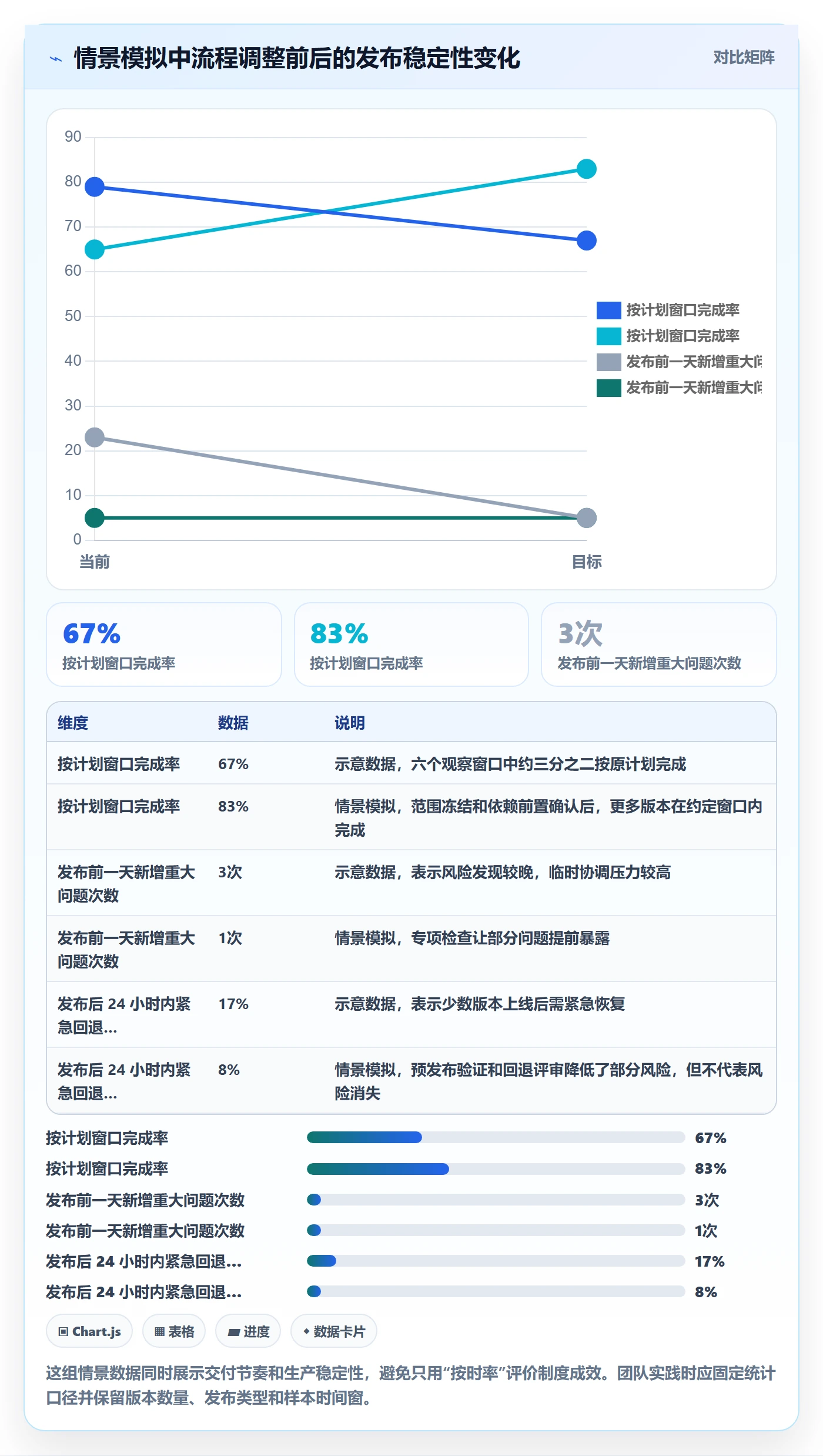Click the 数据 column header
Image resolution: width=823 pixels, height=1456 pixels.
point(233,723)
